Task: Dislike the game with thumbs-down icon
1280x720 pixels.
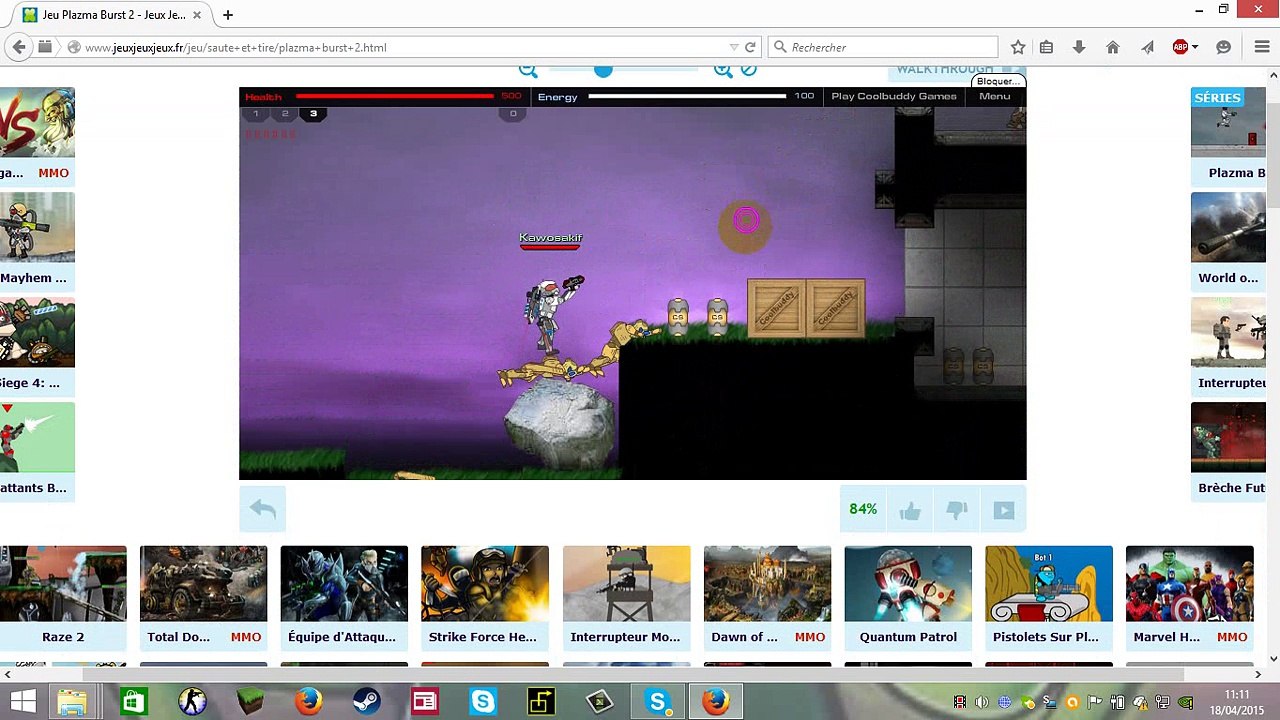Action: (x=957, y=510)
